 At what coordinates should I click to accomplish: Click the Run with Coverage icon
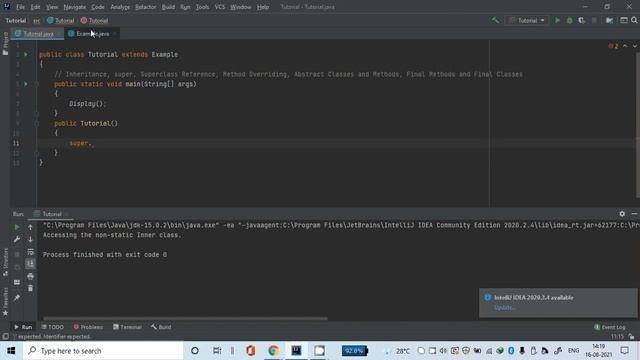[x=582, y=20]
